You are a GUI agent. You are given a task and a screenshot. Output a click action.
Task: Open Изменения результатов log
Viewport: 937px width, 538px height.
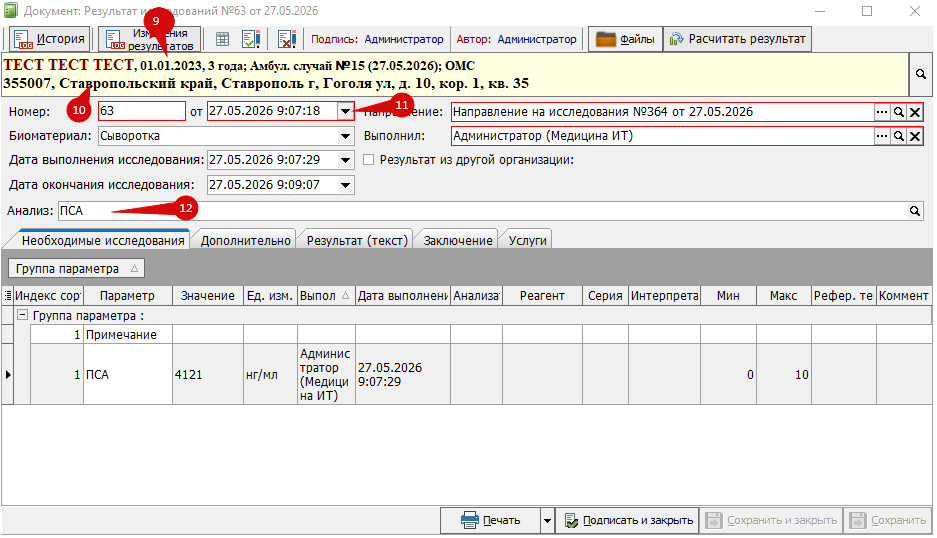point(149,39)
